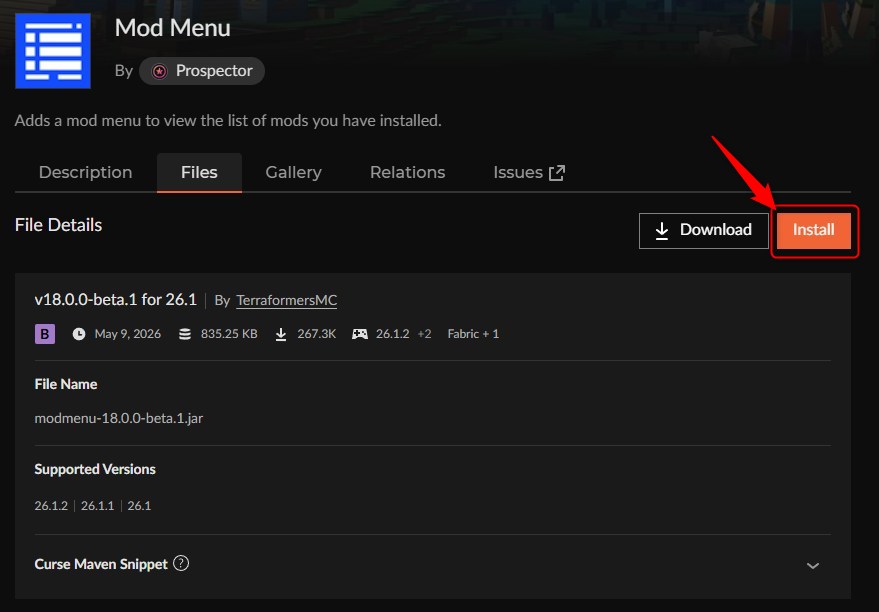This screenshot has width=879, height=612.
Task: Click the orange Install button
Action: click(813, 230)
